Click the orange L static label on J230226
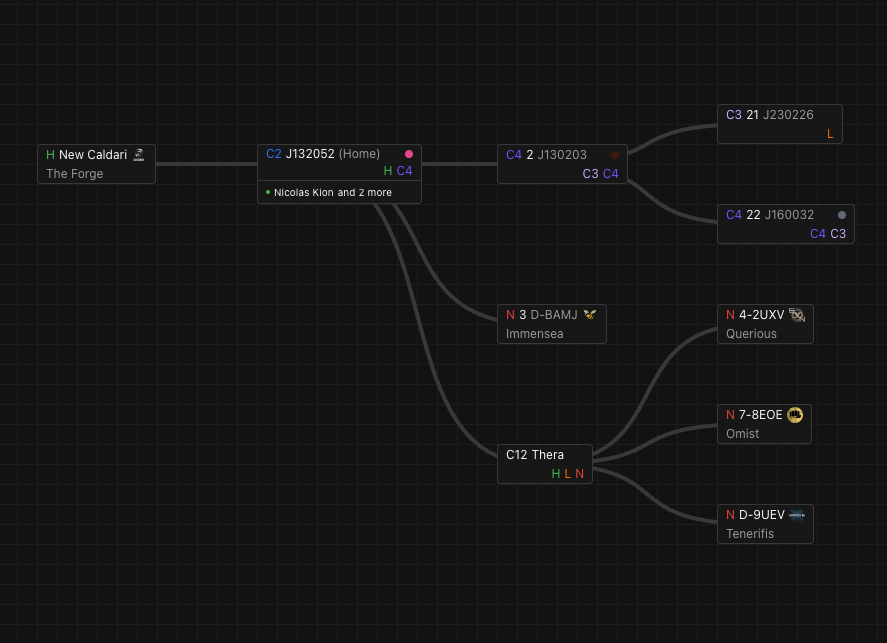Image resolution: width=887 pixels, height=643 pixels. [830, 133]
